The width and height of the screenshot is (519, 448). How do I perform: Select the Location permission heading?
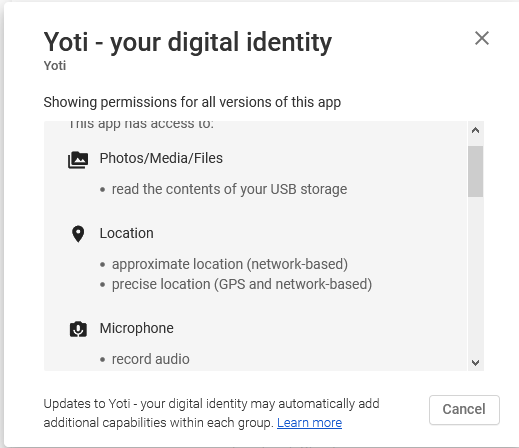tap(127, 233)
